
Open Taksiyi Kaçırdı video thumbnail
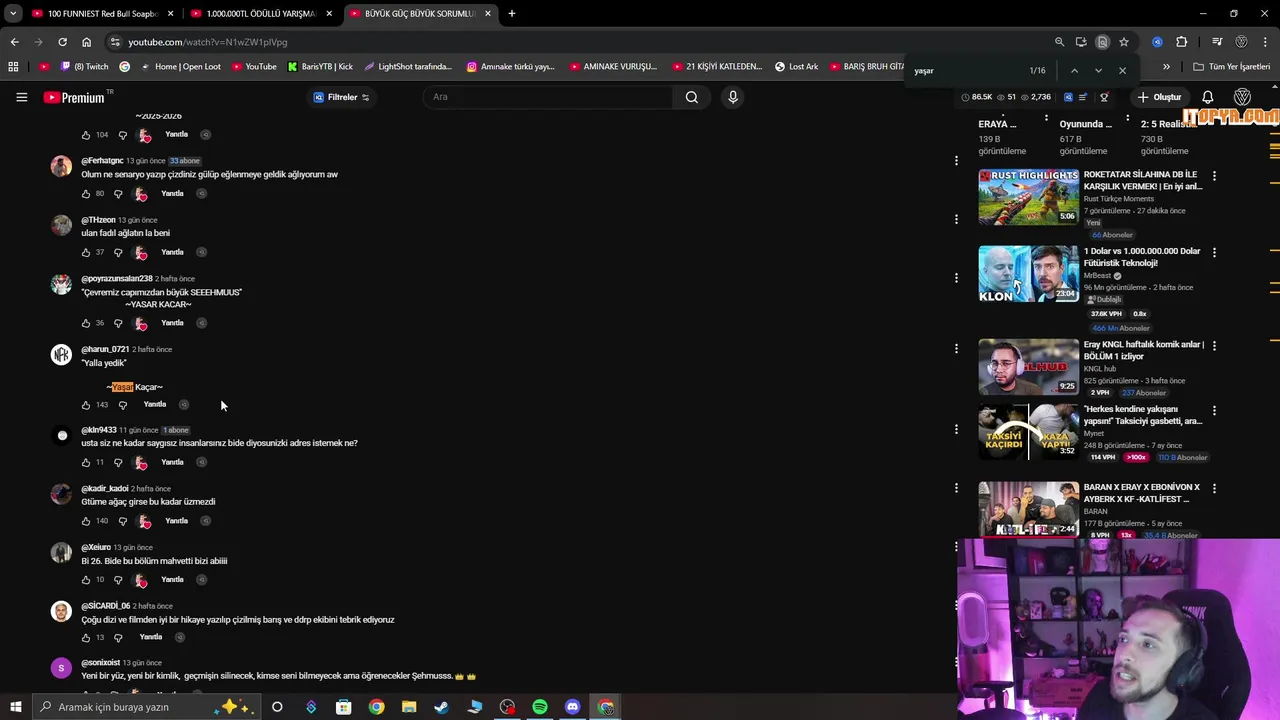coord(1028,431)
